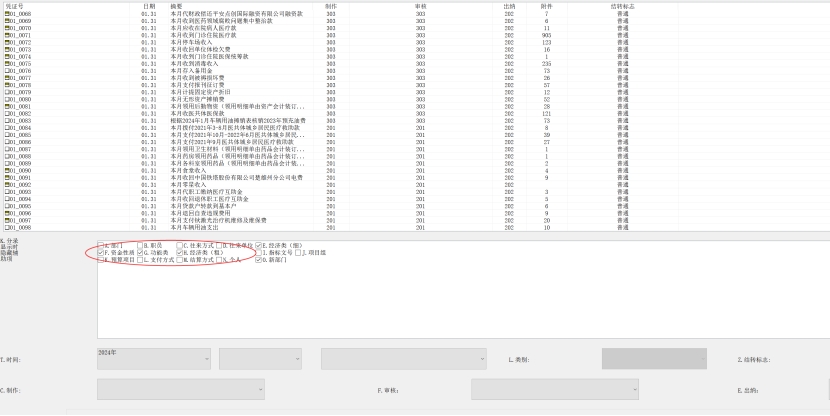
Task: Click voucher icon for row 01_0068
Action: pyautogui.click(x=7, y=14)
